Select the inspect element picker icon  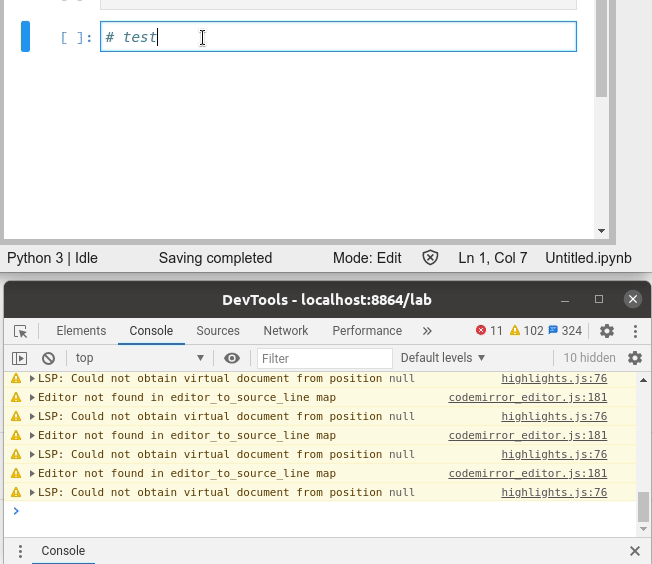(x=20, y=331)
